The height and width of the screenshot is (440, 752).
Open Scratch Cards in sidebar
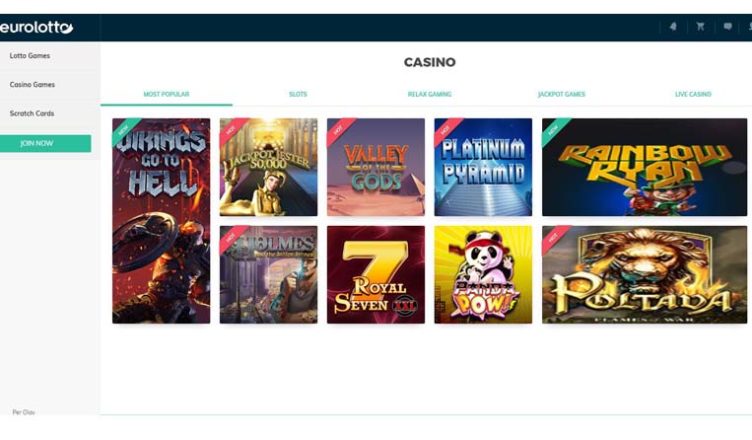click(32, 114)
